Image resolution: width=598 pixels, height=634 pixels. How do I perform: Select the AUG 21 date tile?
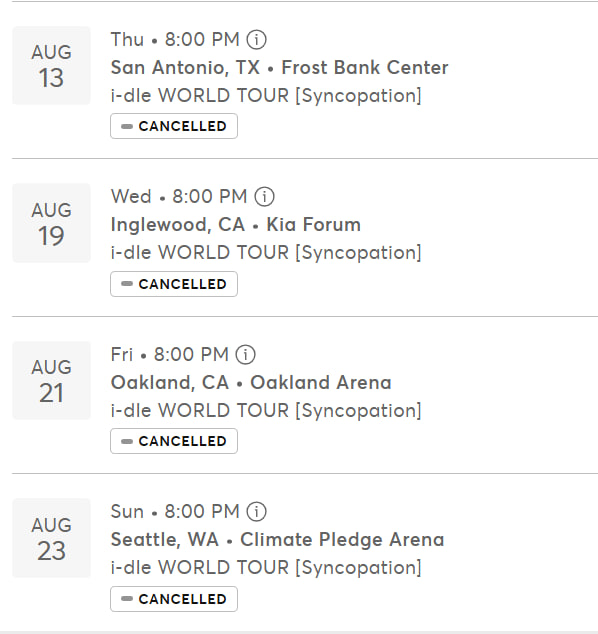tap(51, 380)
